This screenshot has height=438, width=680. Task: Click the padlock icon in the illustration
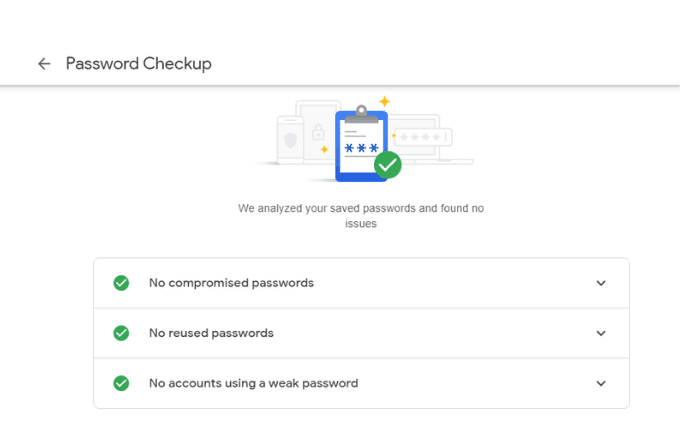pos(319,132)
